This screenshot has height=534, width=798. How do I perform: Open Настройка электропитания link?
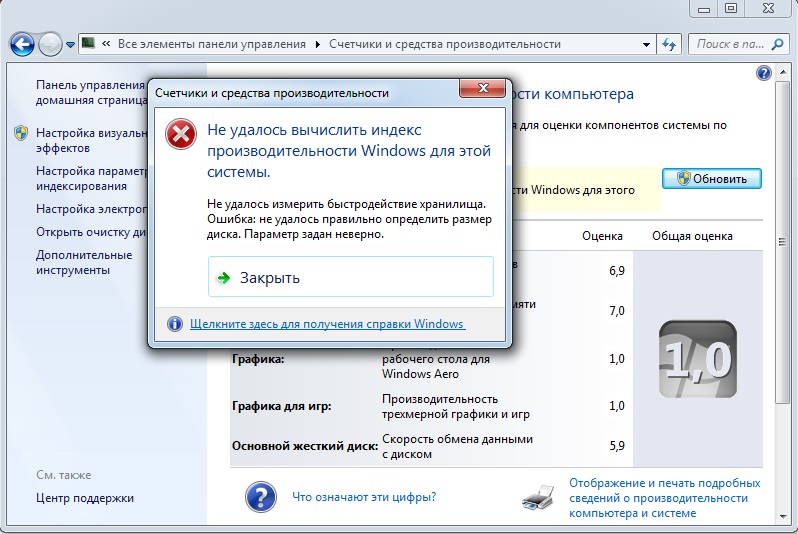click(x=91, y=209)
